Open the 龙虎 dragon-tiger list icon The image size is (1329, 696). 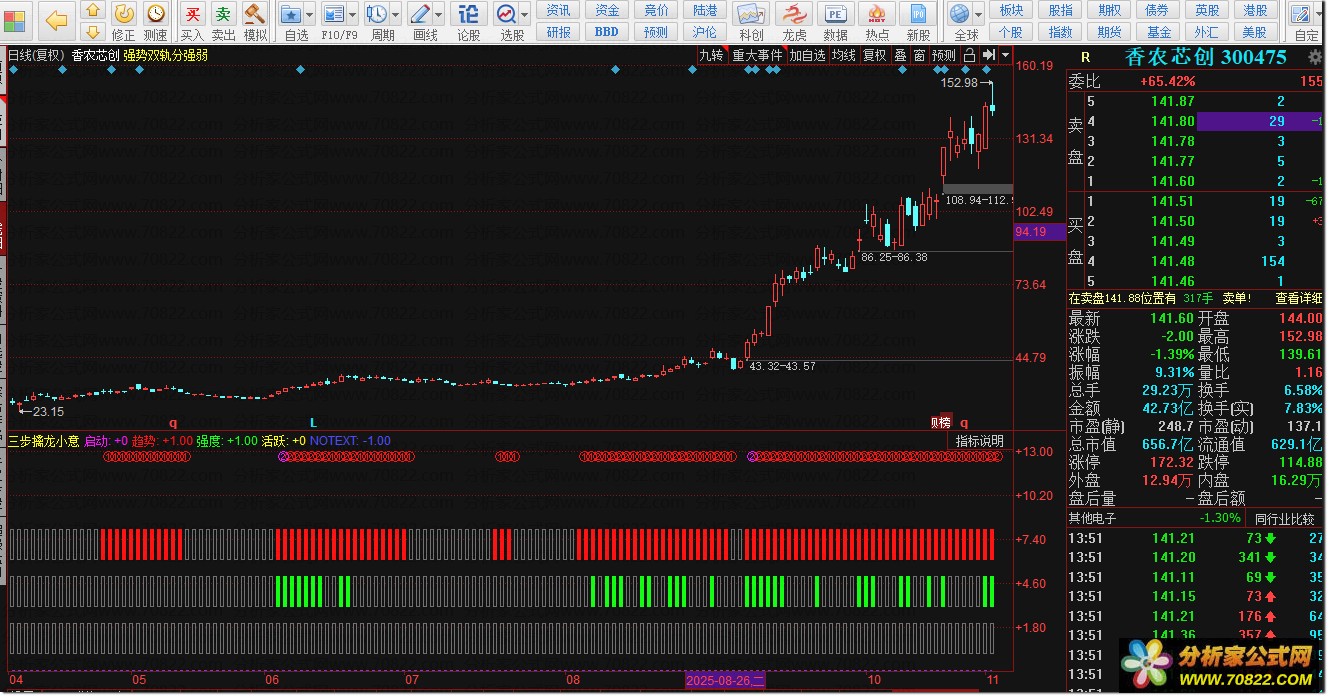[x=794, y=21]
